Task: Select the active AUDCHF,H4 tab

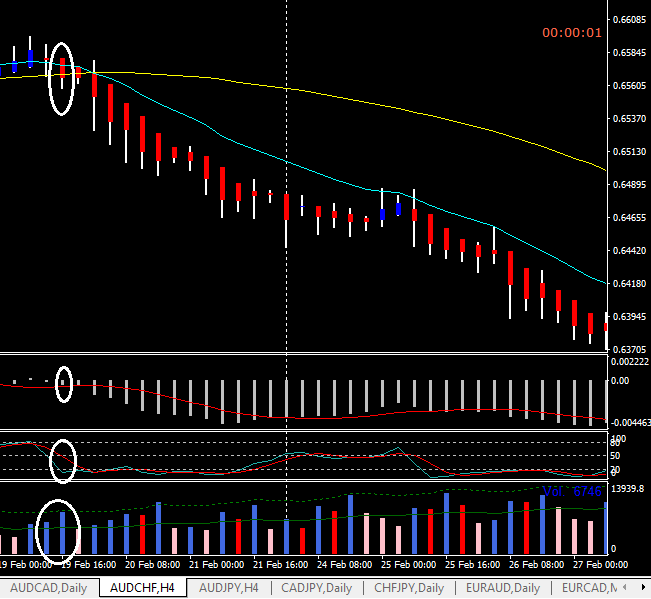Action: (142, 588)
